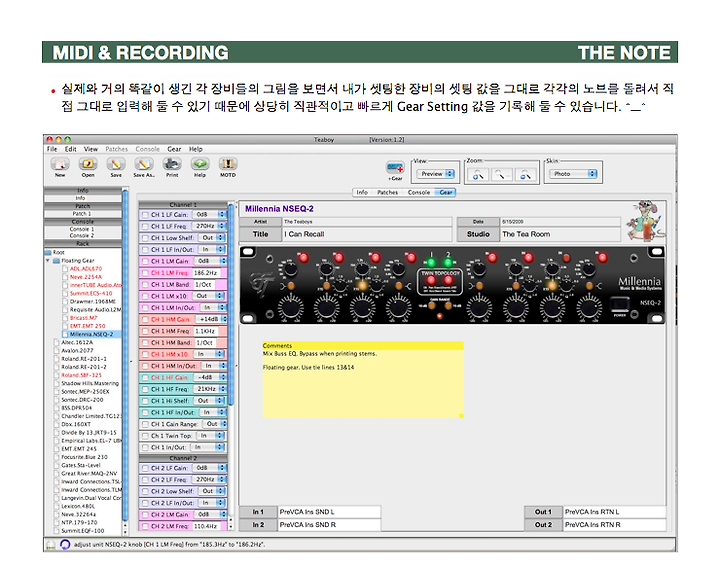Click the Root folder icon
The width and height of the screenshot is (720, 568).
48,252
